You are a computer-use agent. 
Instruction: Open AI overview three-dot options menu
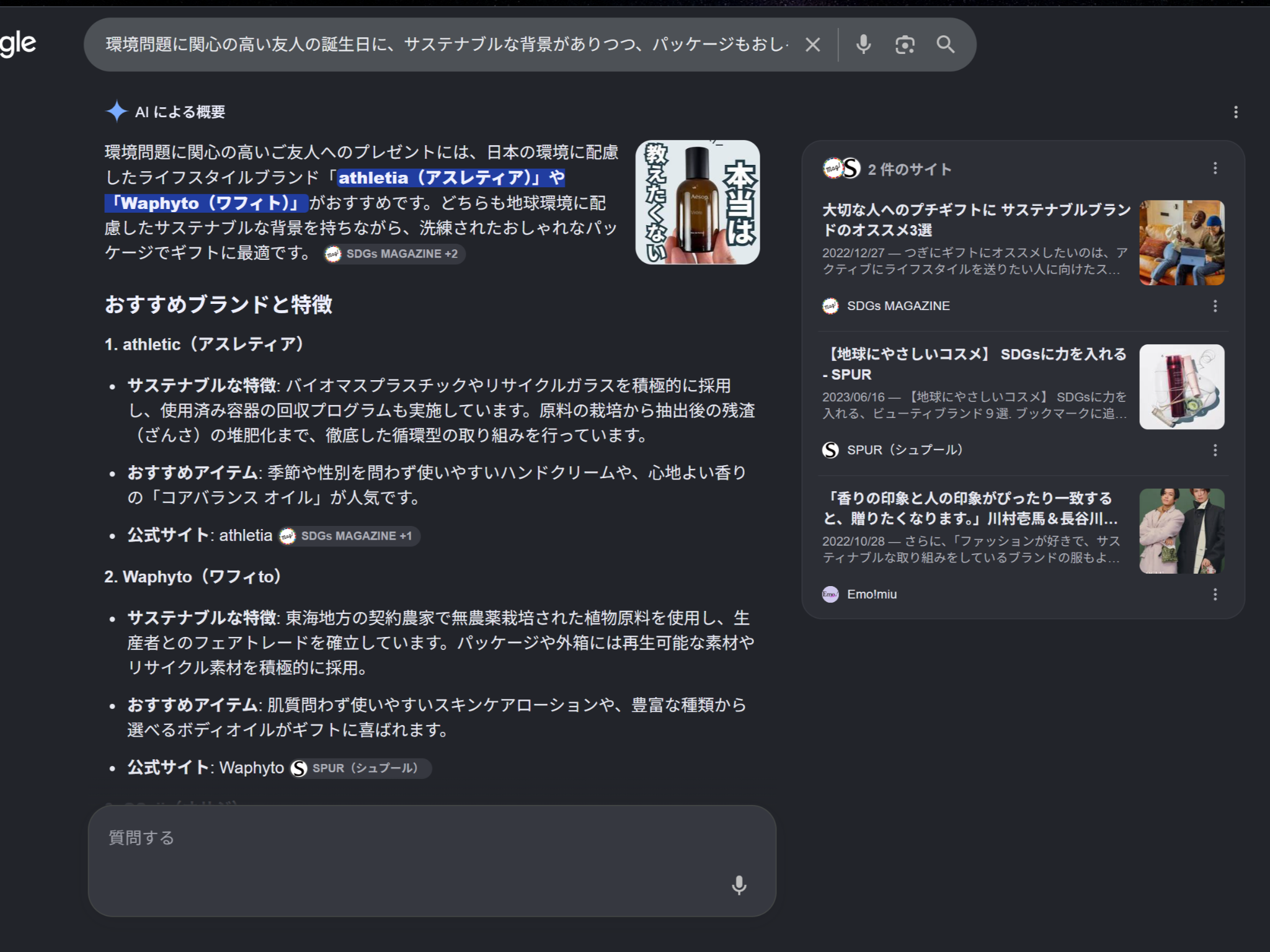click(x=1235, y=112)
